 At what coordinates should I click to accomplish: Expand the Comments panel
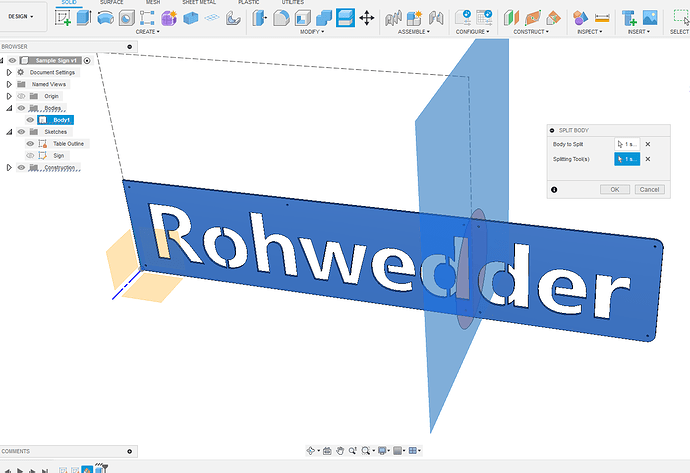click(129, 451)
